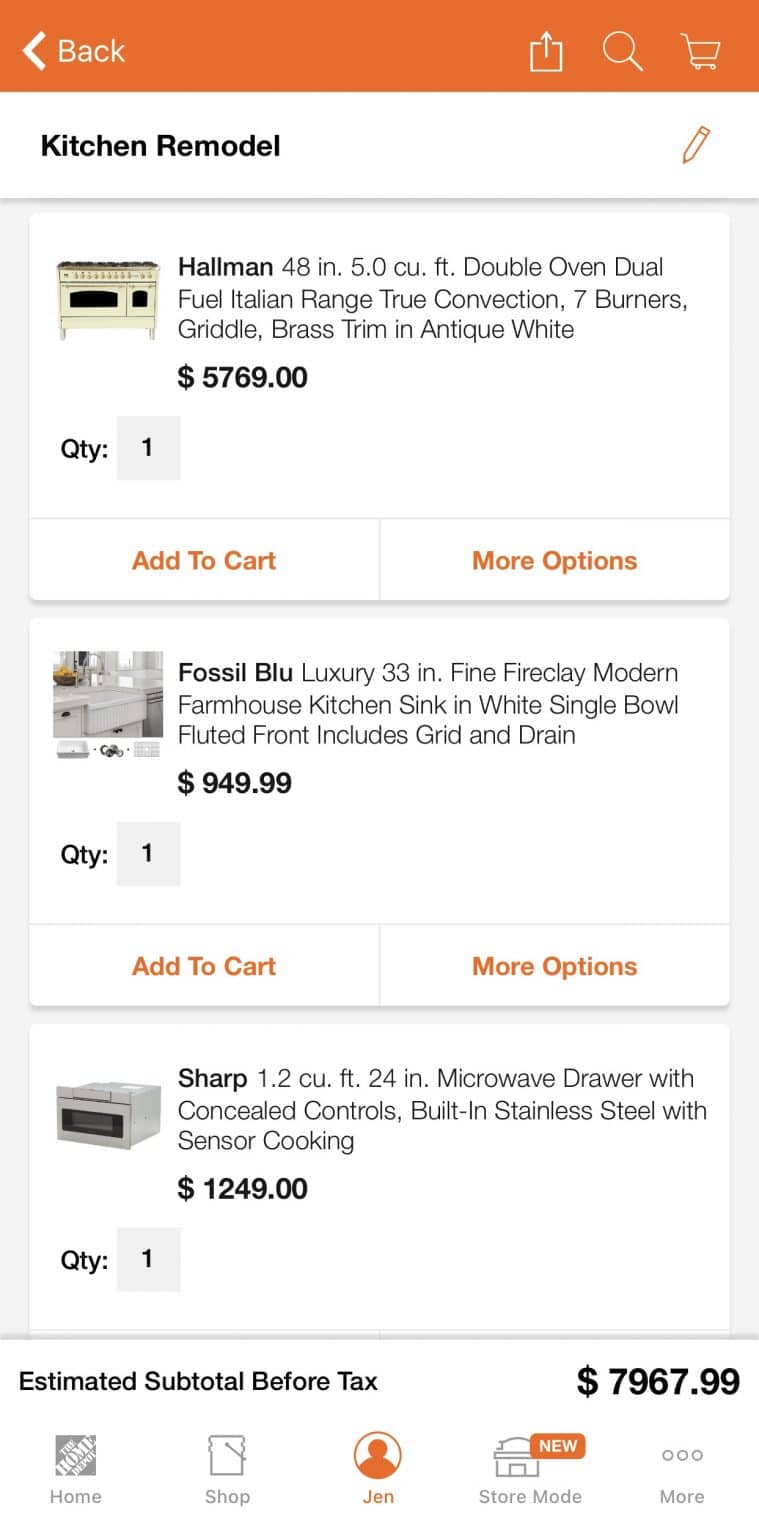Change quantity of Hallman range
Screen dimensions: 759x1536
pos(148,448)
